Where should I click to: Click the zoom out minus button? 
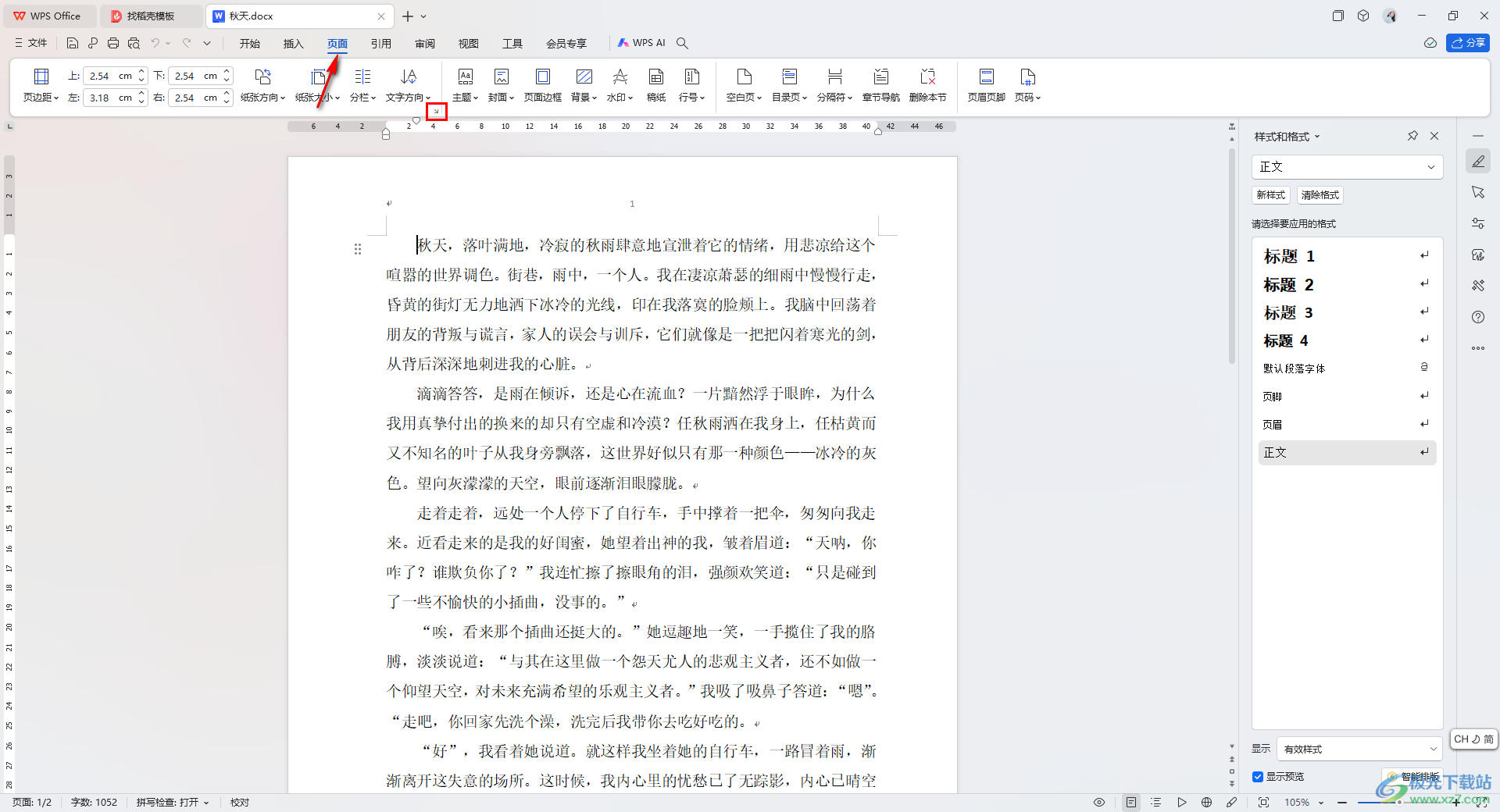tap(1342, 803)
